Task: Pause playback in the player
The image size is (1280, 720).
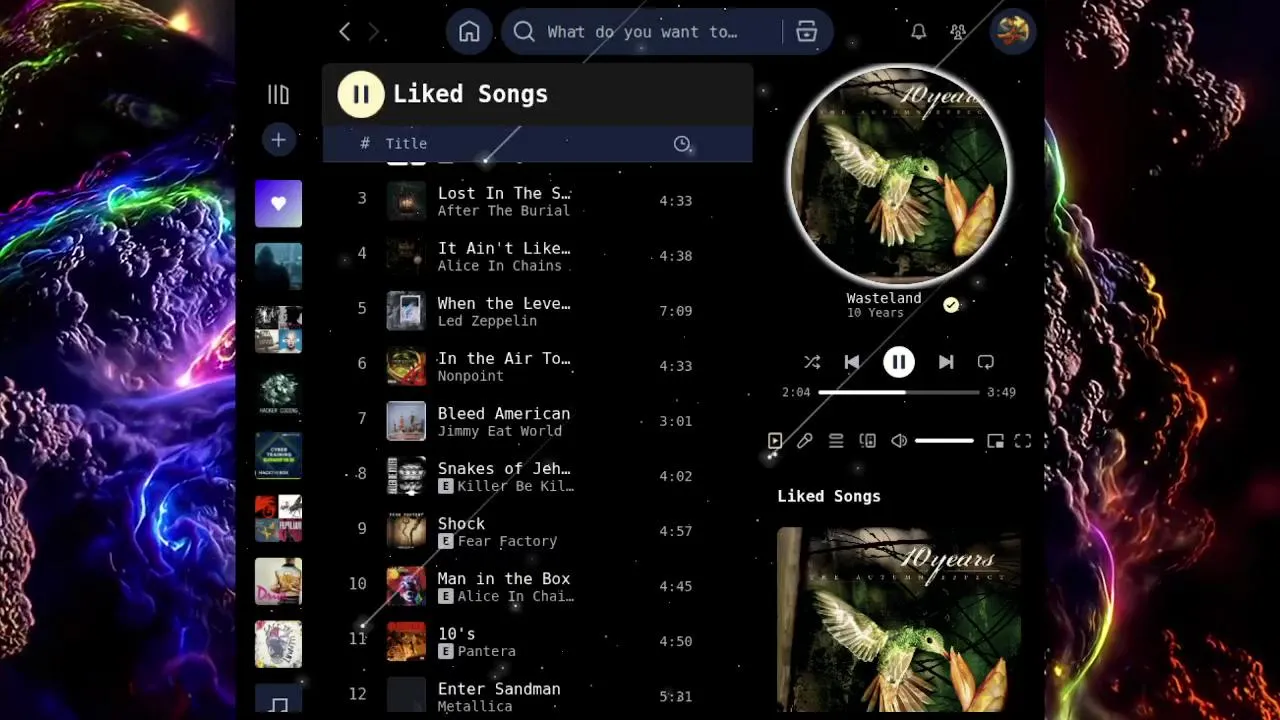Action: click(899, 362)
